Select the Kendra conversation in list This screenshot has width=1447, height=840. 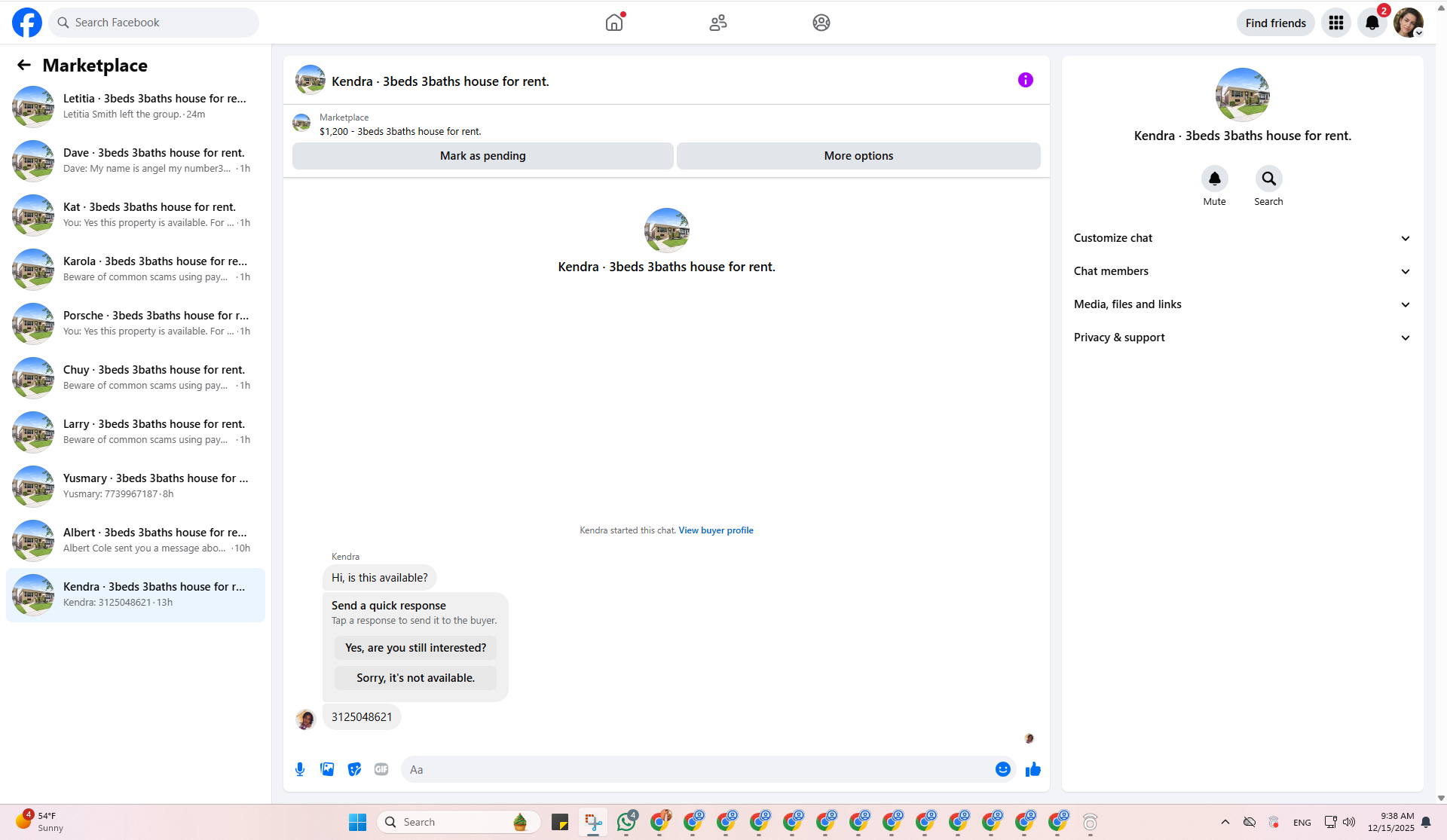pos(136,594)
